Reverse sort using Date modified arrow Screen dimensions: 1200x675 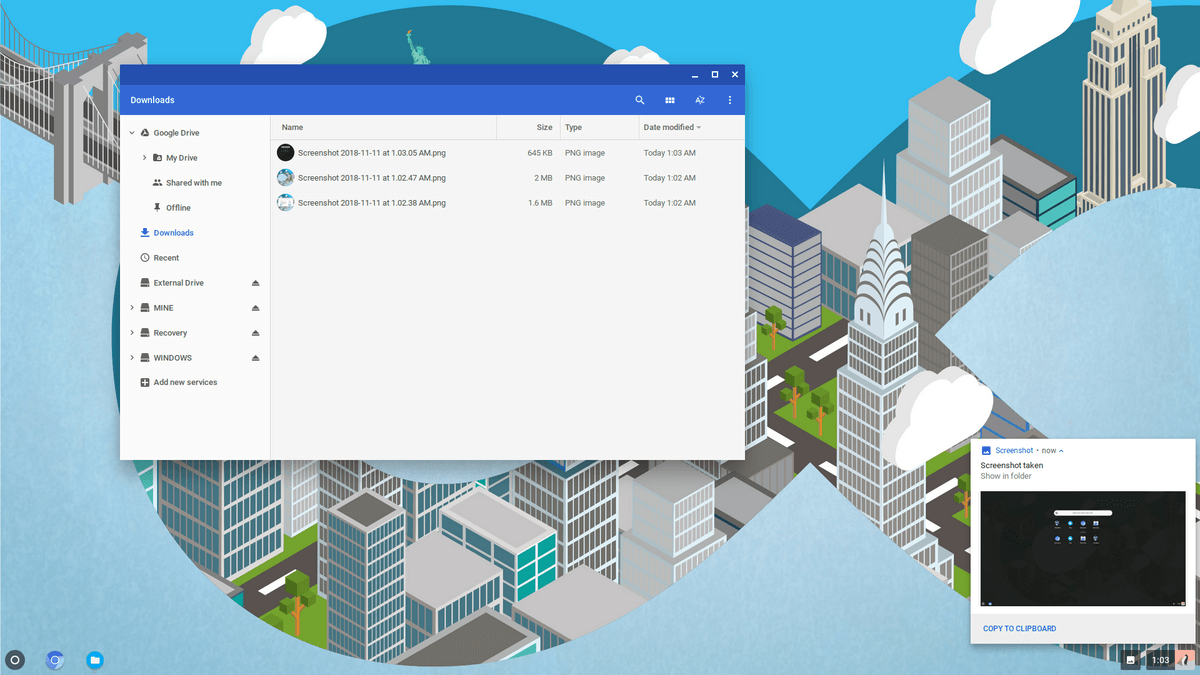(699, 128)
